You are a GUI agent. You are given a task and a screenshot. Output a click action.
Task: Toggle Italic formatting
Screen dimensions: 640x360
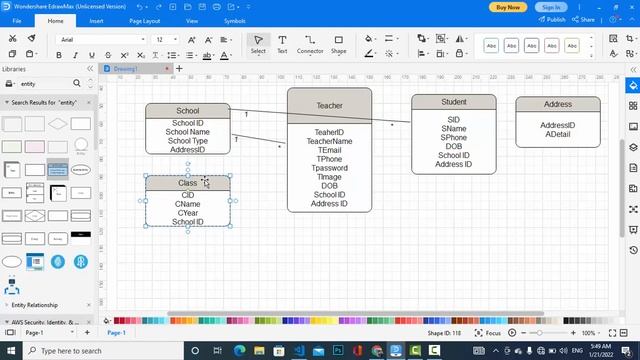click(75, 55)
